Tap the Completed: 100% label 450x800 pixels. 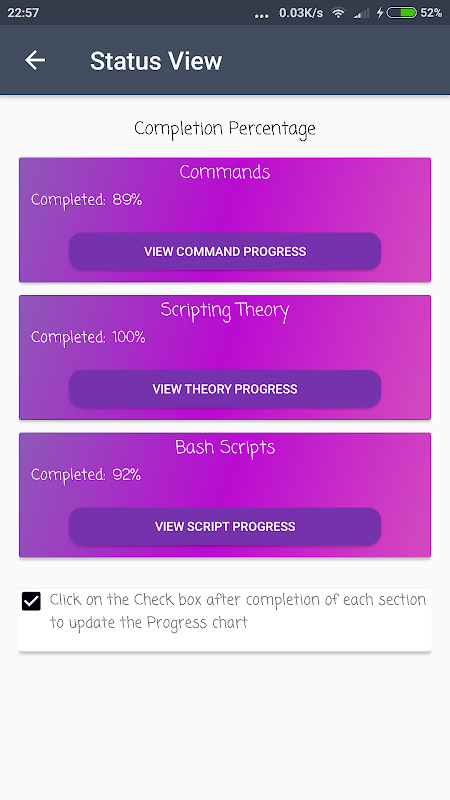(x=88, y=338)
